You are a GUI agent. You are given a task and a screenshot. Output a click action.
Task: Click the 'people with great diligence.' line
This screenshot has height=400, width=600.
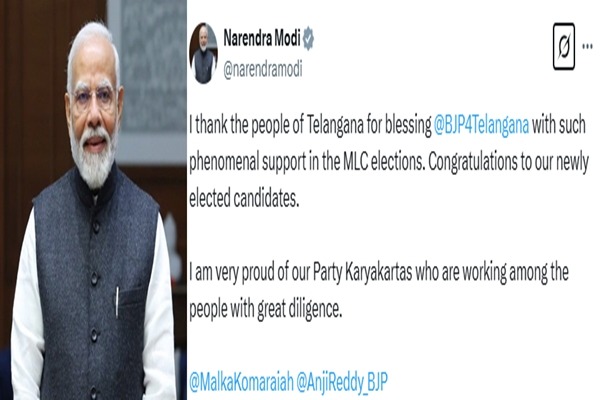pos(266,309)
